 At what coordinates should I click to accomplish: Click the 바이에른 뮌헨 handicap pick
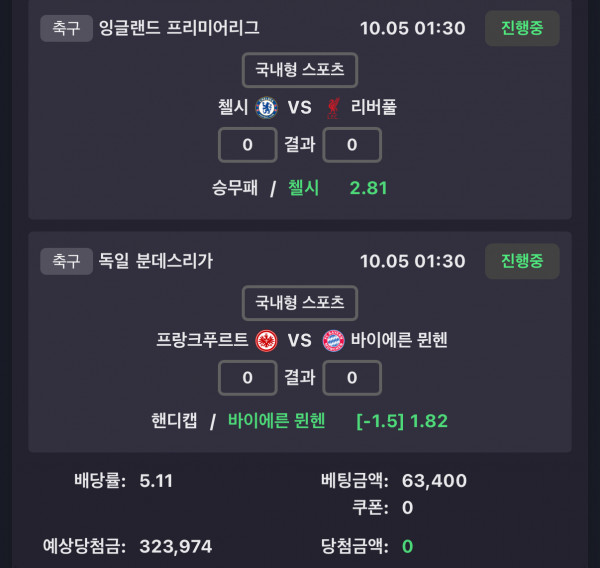click(x=277, y=420)
